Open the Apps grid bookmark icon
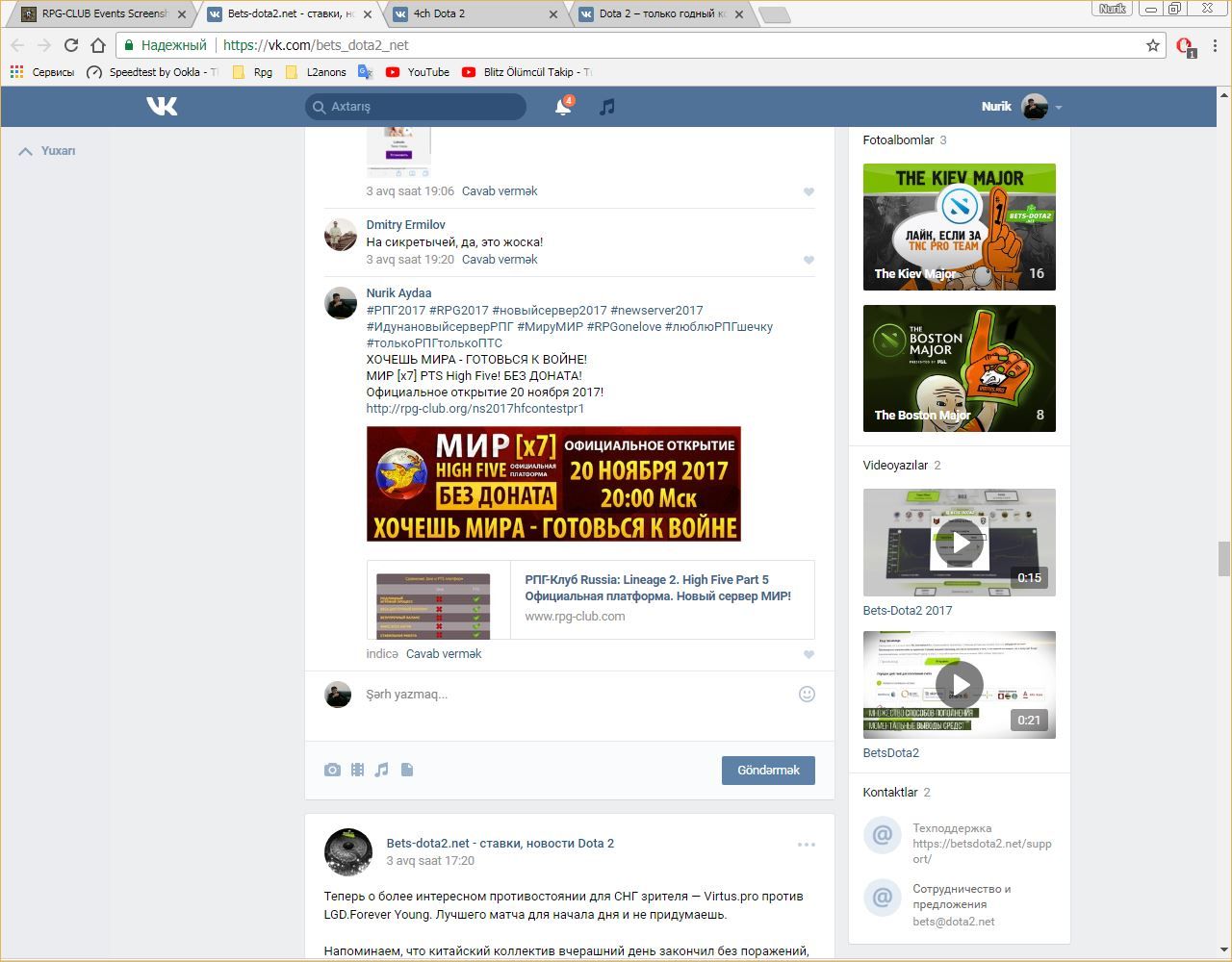 tap(16, 72)
